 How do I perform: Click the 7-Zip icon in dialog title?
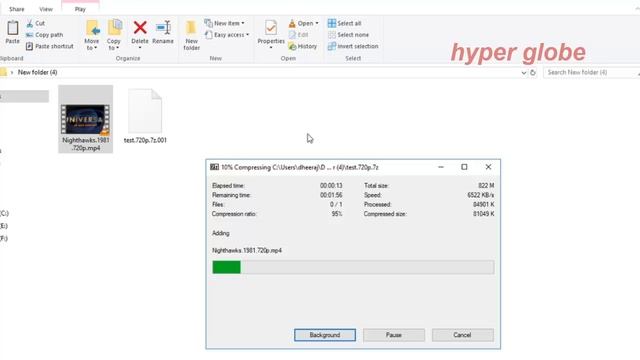(214, 167)
